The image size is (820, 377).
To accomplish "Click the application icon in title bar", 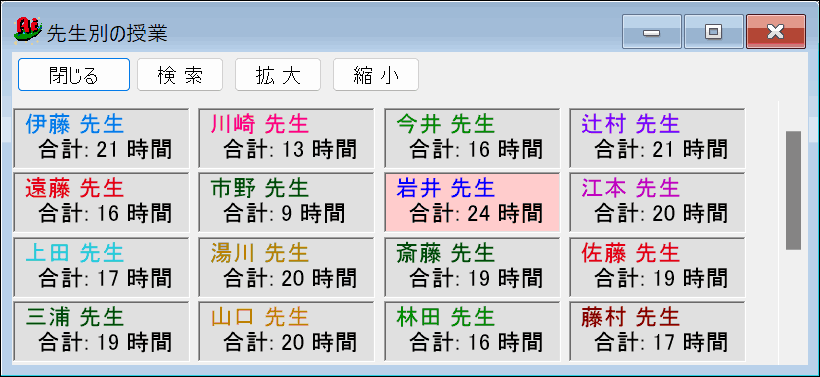I will click(x=27, y=30).
